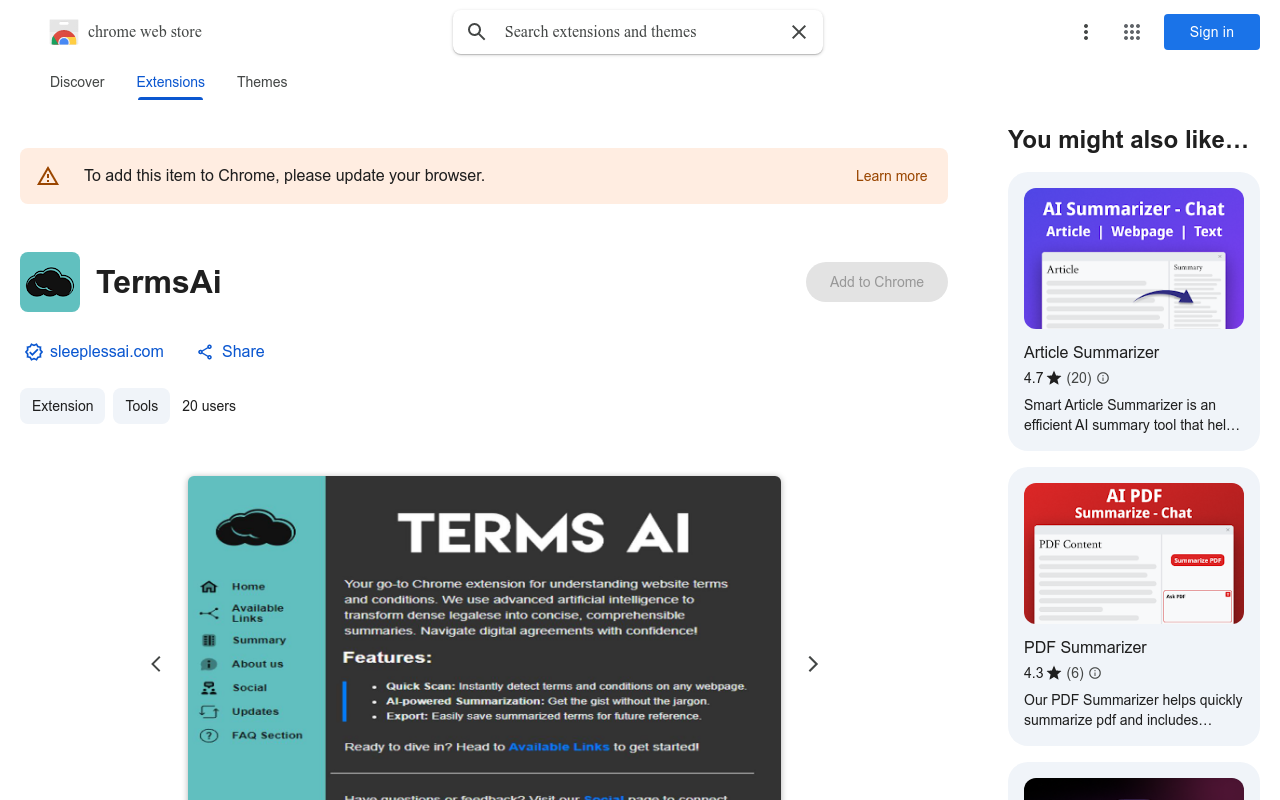Viewport: 1280px width, 800px height.
Task: Open the Learn more link
Action: click(891, 176)
